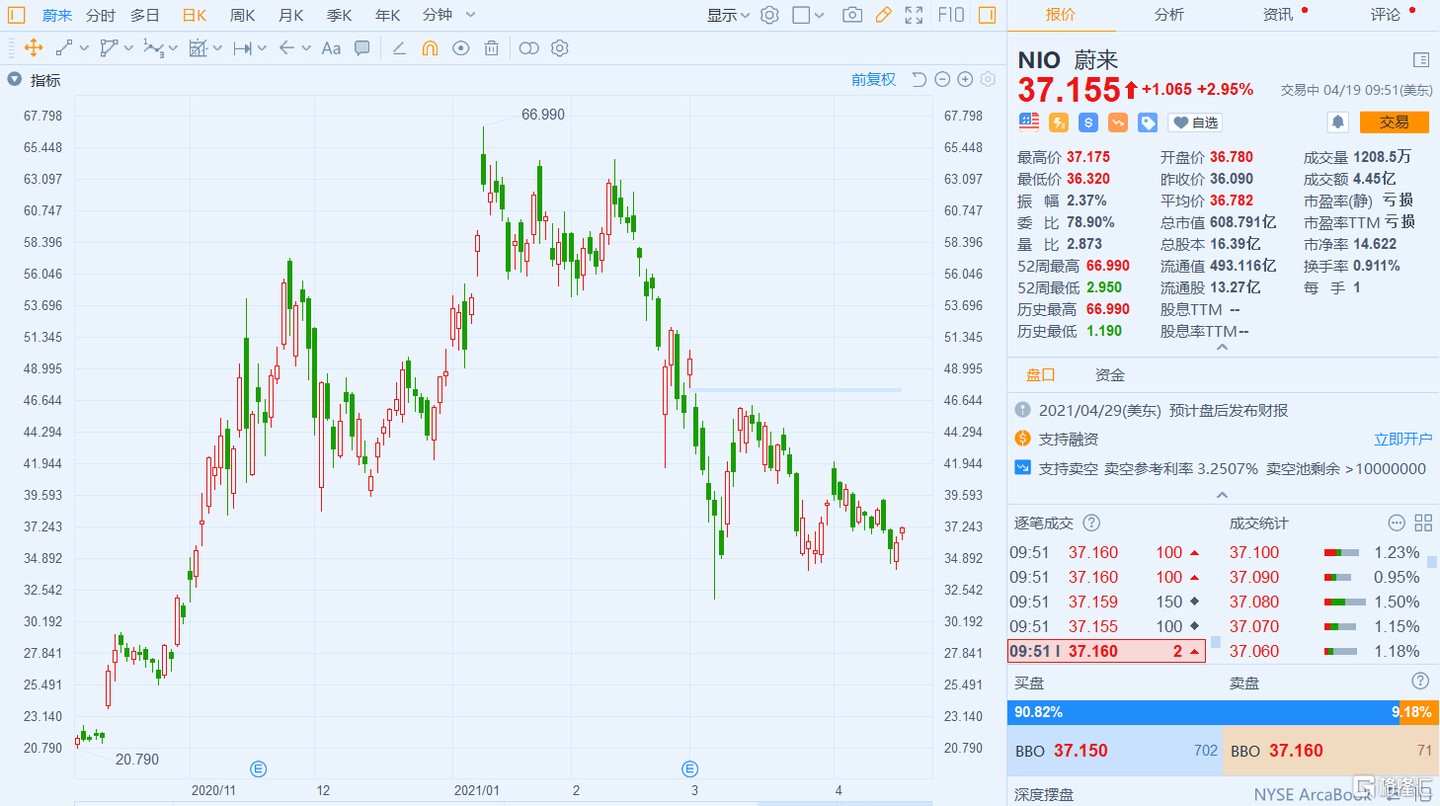The width and height of the screenshot is (1440, 806).
Task: Select the orange pencil drawing tool icon
Action: 883,15
